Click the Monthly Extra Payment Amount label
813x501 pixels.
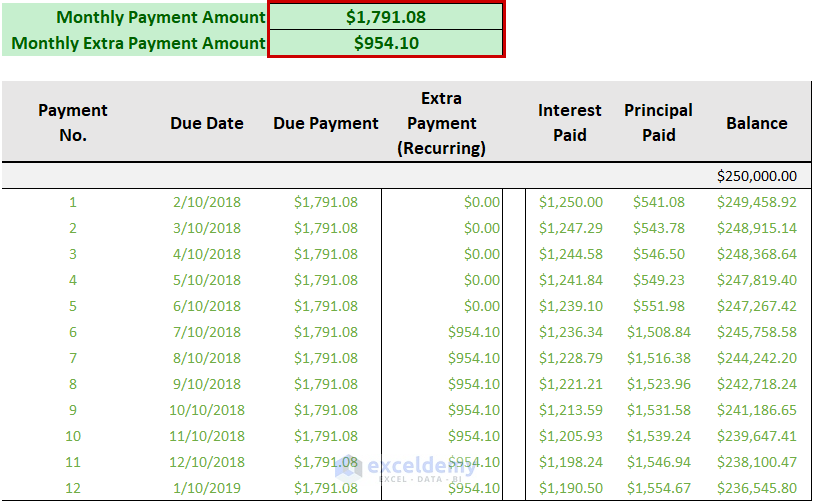click(x=139, y=43)
